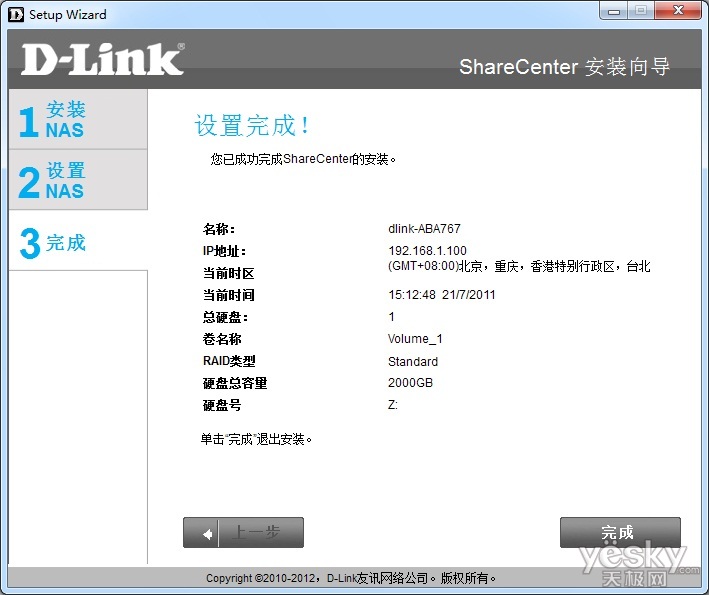
Task: Go back with the 上一步 button
Action: (x=243, y=532)
